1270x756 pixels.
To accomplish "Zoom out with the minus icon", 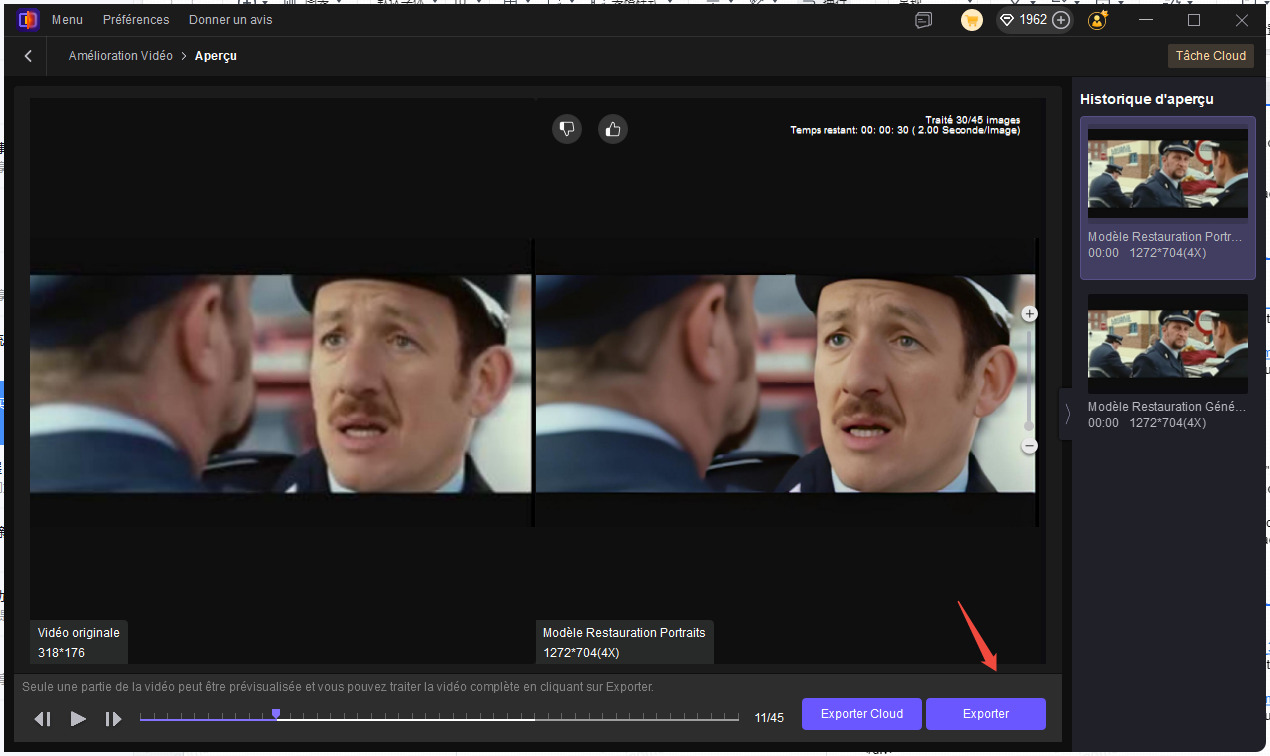I will [1029, 446].
